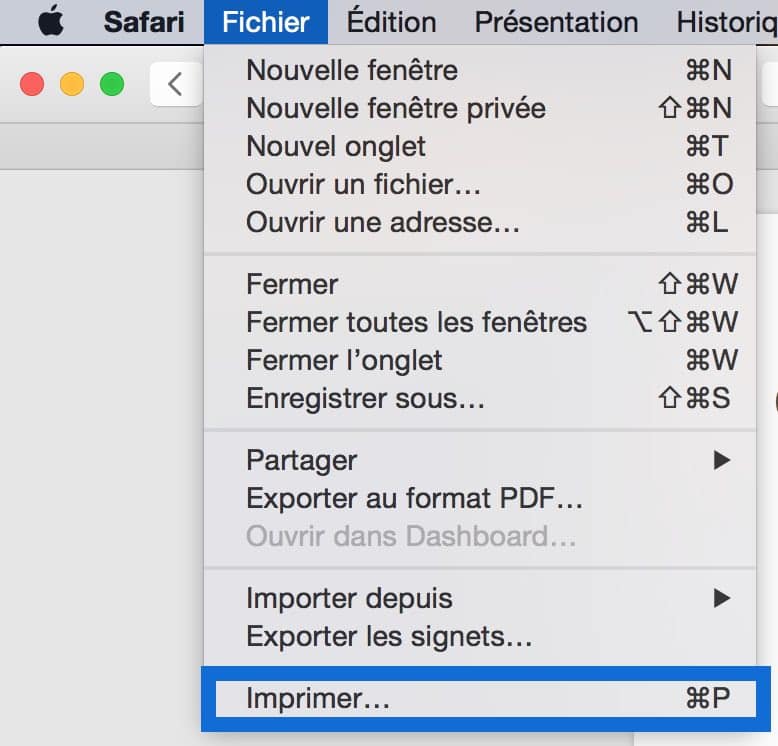Screen dimensions: 778x746
Task: Choose Exporter au format PDF…
Action: tap(480, 498)
